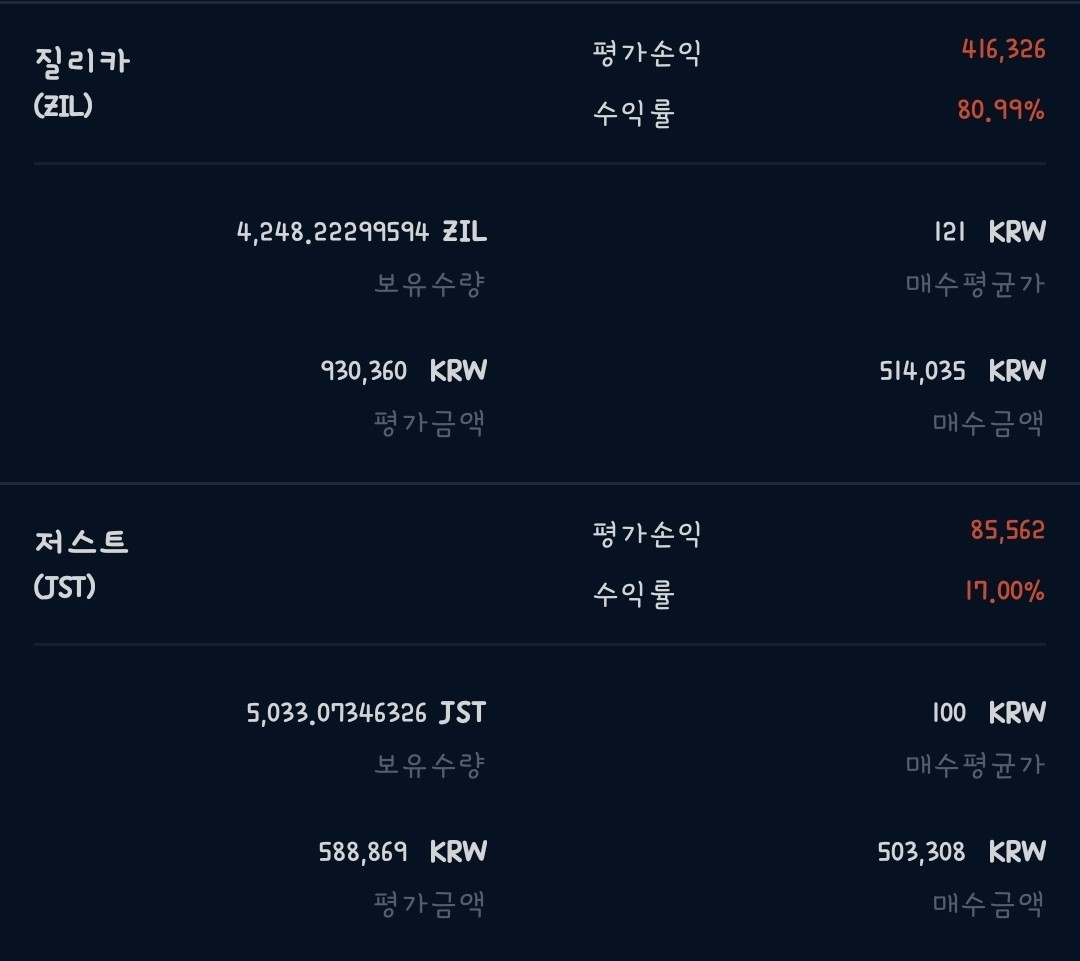The image size is (1080, 961).
Task: Click the 매수금액 label under ZIL
Action: click(988, 424)
